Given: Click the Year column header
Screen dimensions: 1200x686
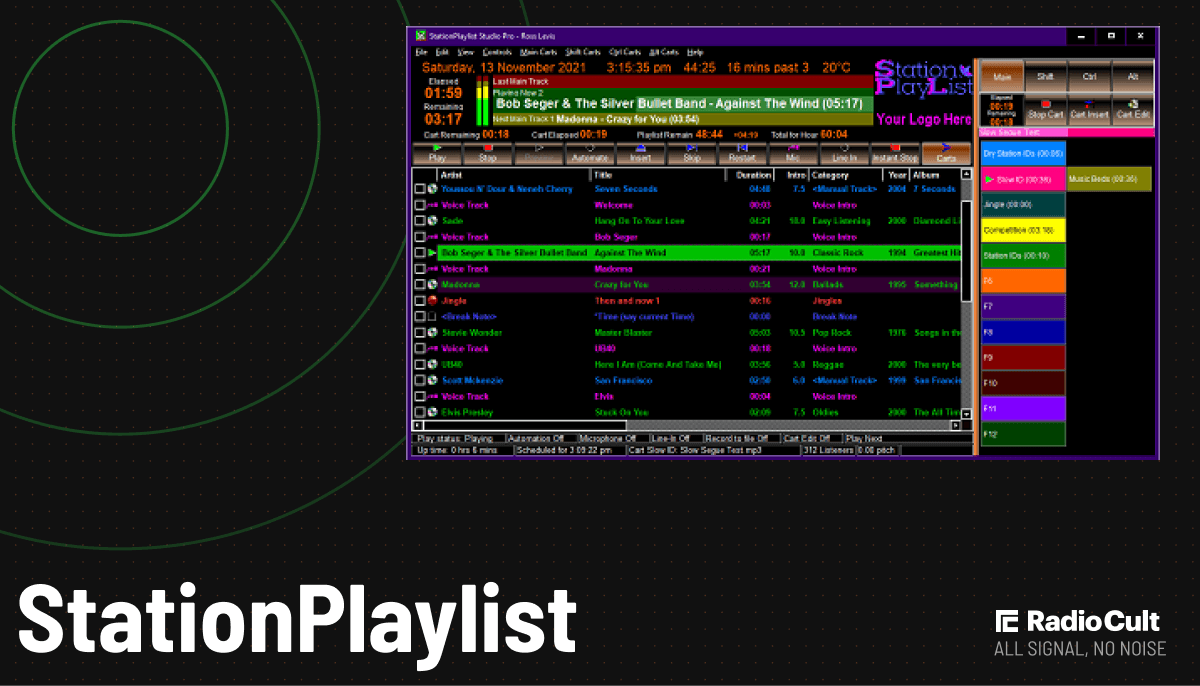Looking at the screenshot, I should pyautogui.click(x=895, y=174).
